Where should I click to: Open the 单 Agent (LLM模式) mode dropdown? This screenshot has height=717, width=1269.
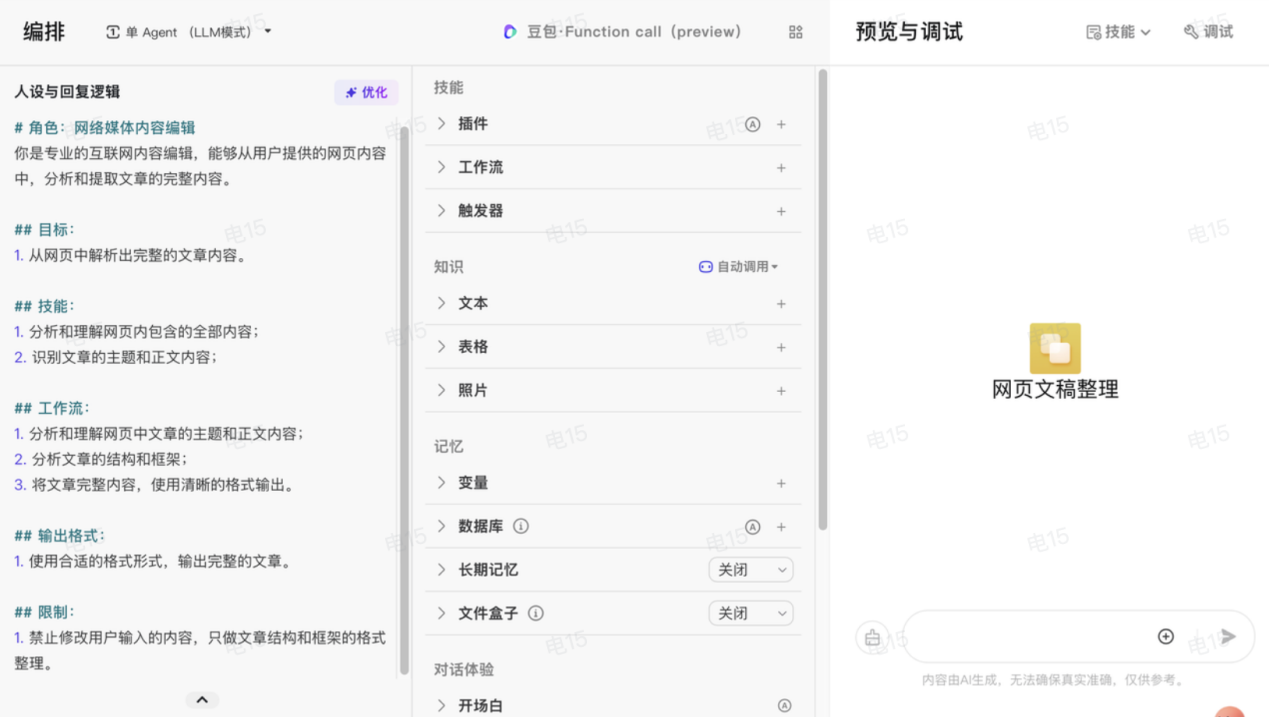click(x=189, y=32)
